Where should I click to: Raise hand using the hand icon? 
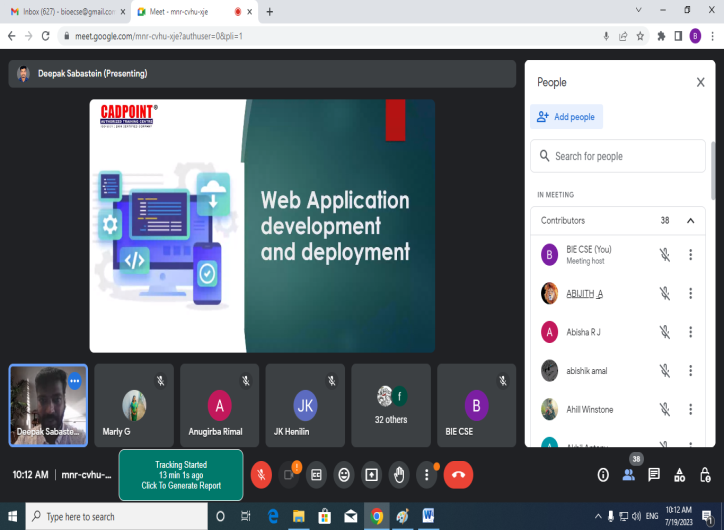point(399,474)
